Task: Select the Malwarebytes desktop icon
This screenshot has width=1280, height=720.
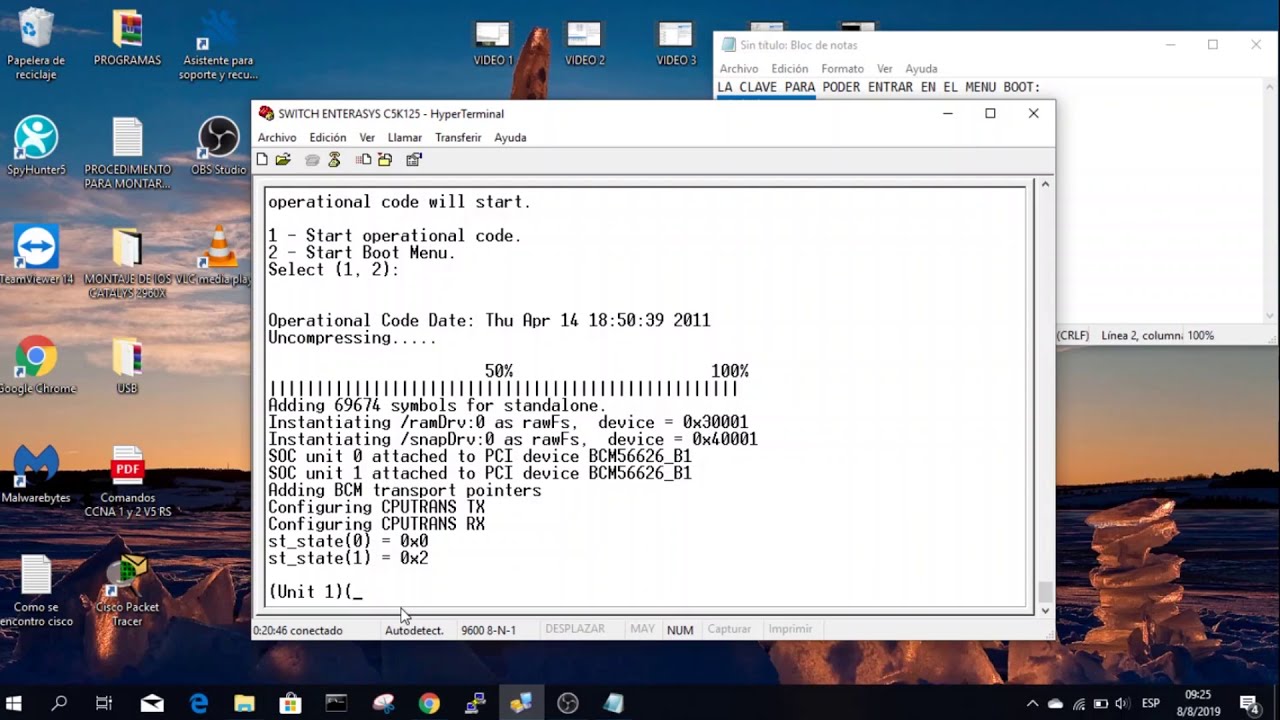Action: coord(36,474)
